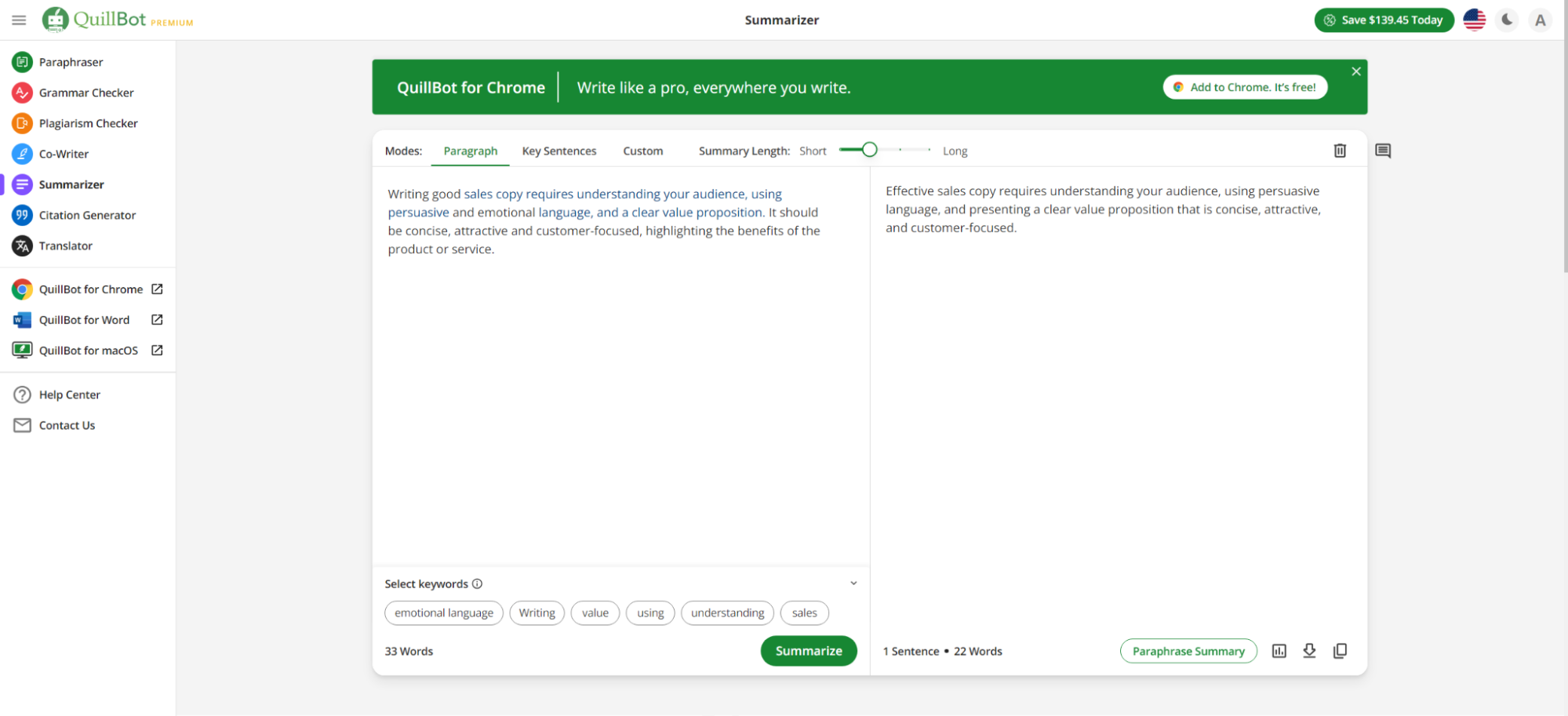Show Select keywords info icon
The image size is (1568, 716).
pos(477,583)
